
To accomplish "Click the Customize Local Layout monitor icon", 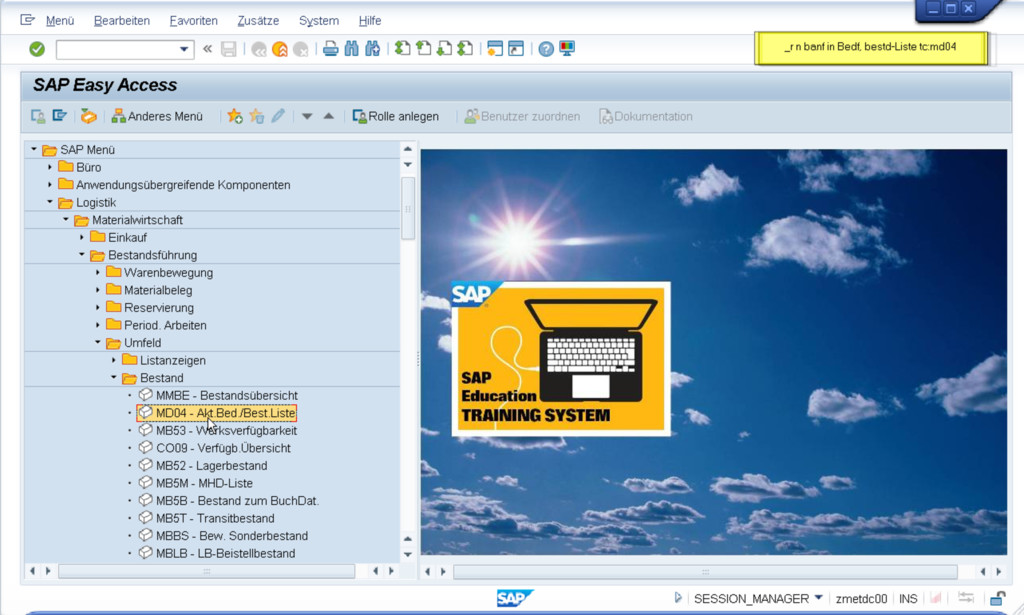I will pyautogui.click(x=567, y=49).
